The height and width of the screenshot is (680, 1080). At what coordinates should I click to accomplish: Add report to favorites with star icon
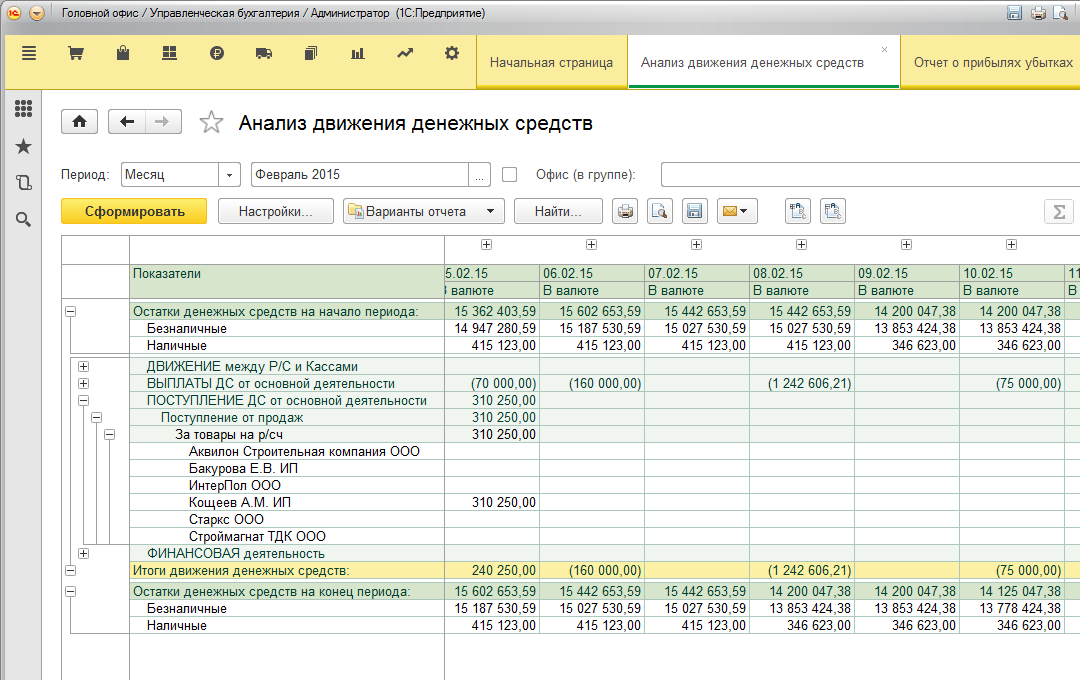coord(211,123)
